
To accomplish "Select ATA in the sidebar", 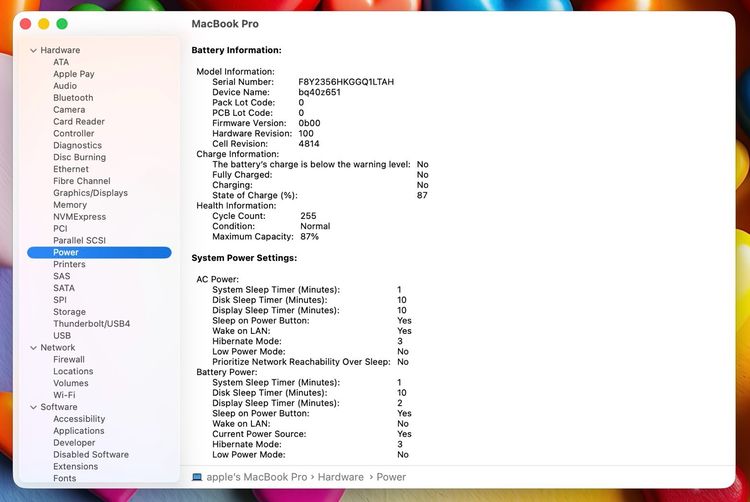I will 61,62.
